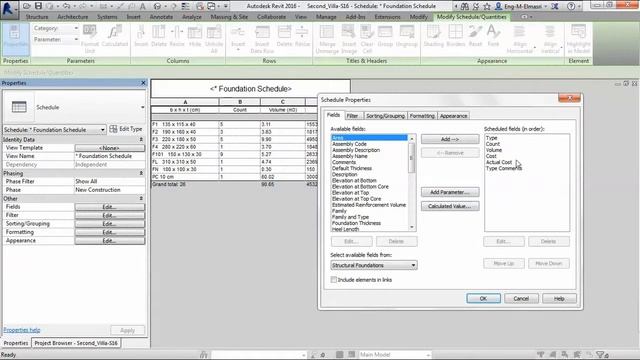
Task: Click the Calculated Value... button
Action: (450, 206)
